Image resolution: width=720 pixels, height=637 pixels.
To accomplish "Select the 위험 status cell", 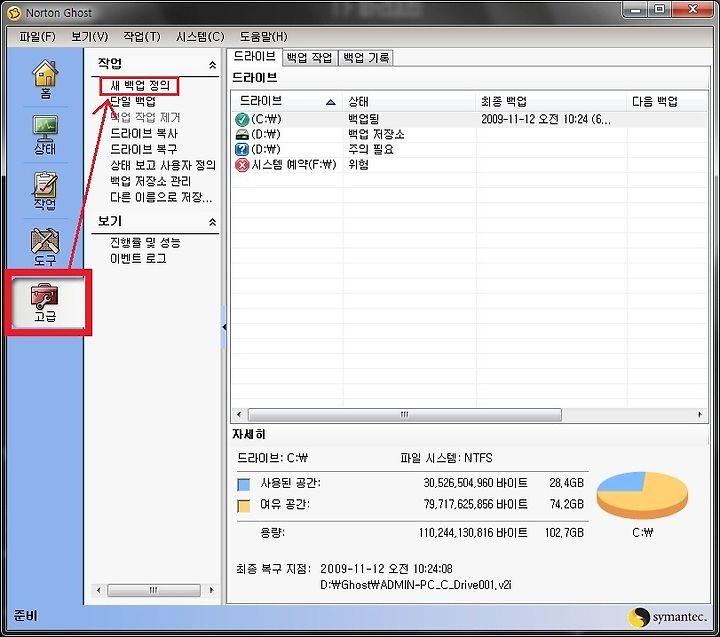I will (358, 165).
